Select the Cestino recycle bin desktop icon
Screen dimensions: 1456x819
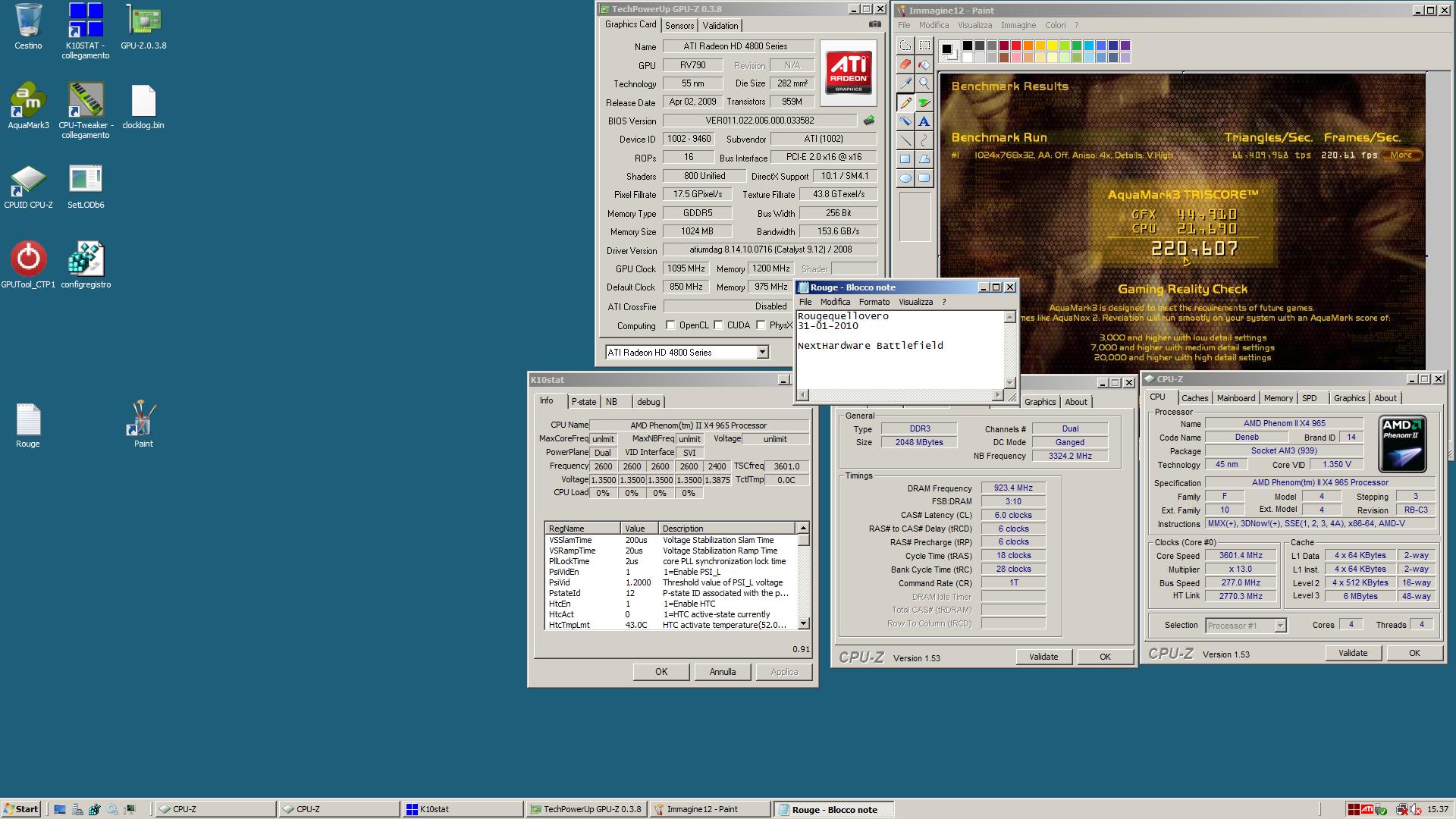(28, 27)
